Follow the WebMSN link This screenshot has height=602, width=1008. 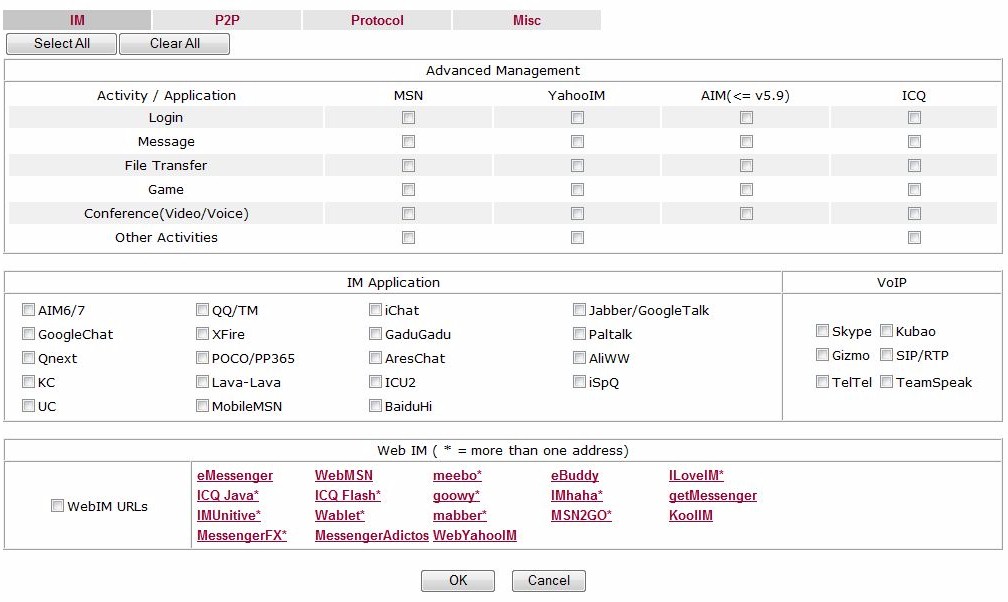coord(344,475)
